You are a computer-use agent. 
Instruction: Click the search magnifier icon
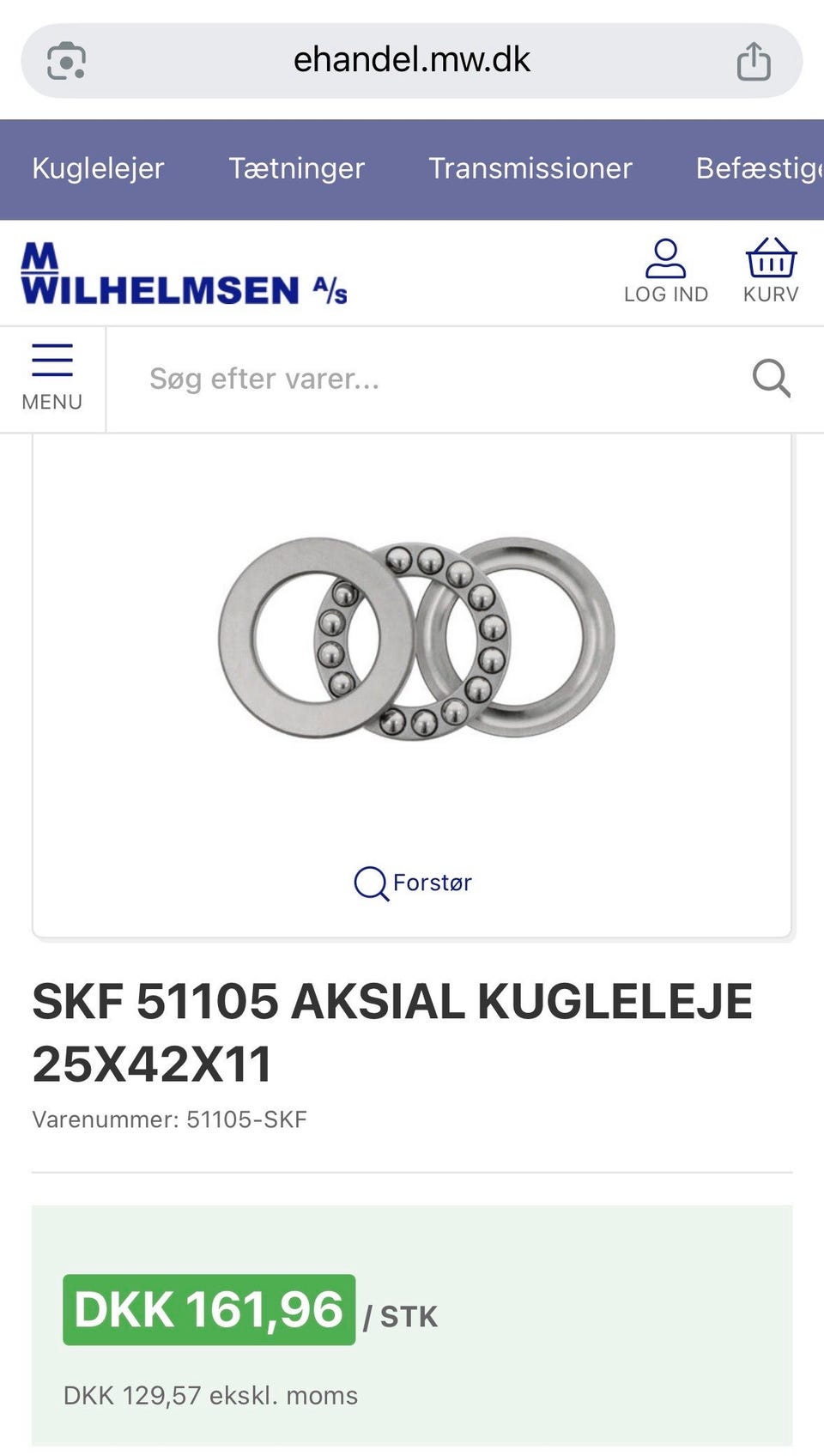coord(771,379)
